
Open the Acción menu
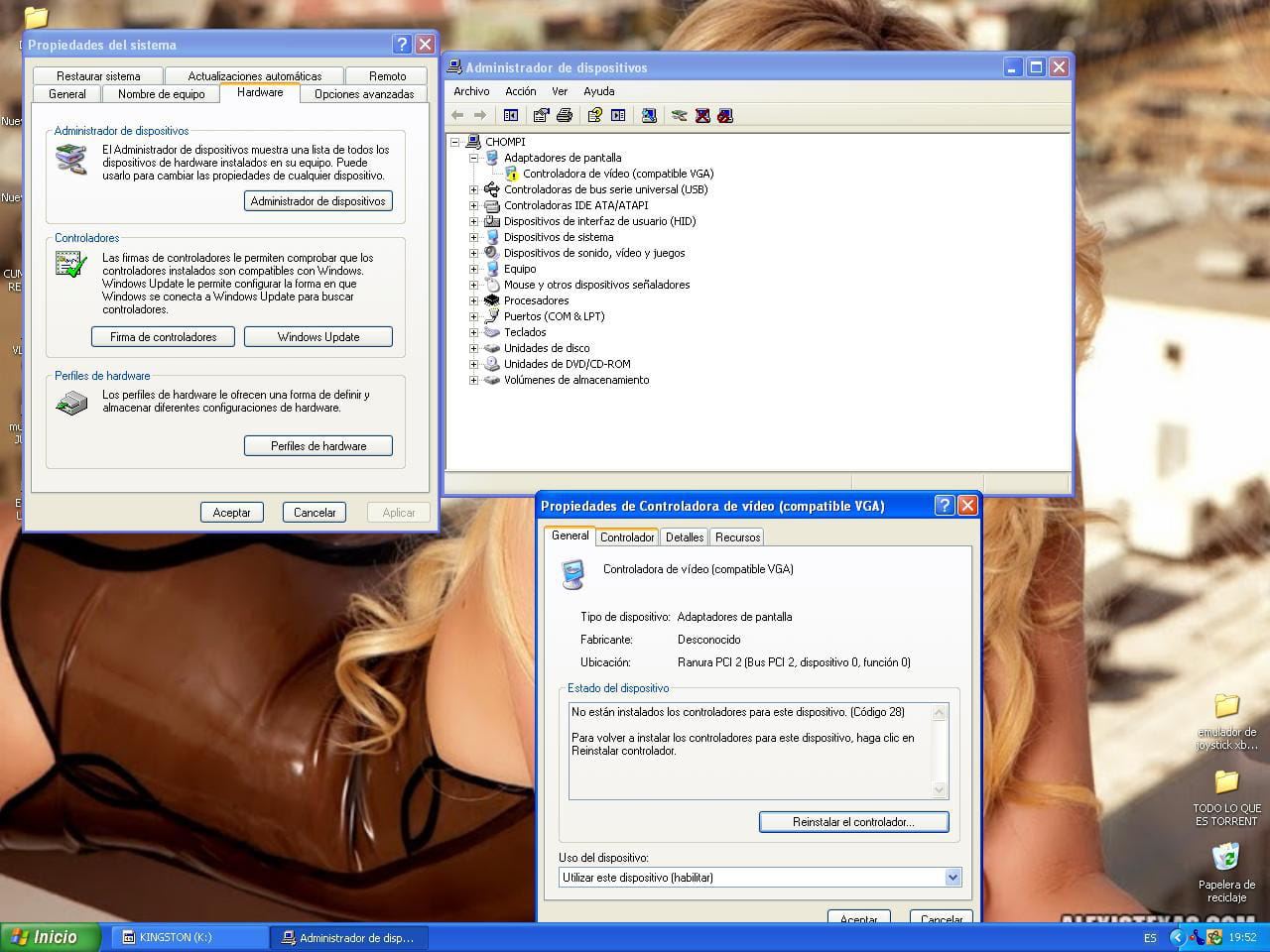(x=520, y=91)
